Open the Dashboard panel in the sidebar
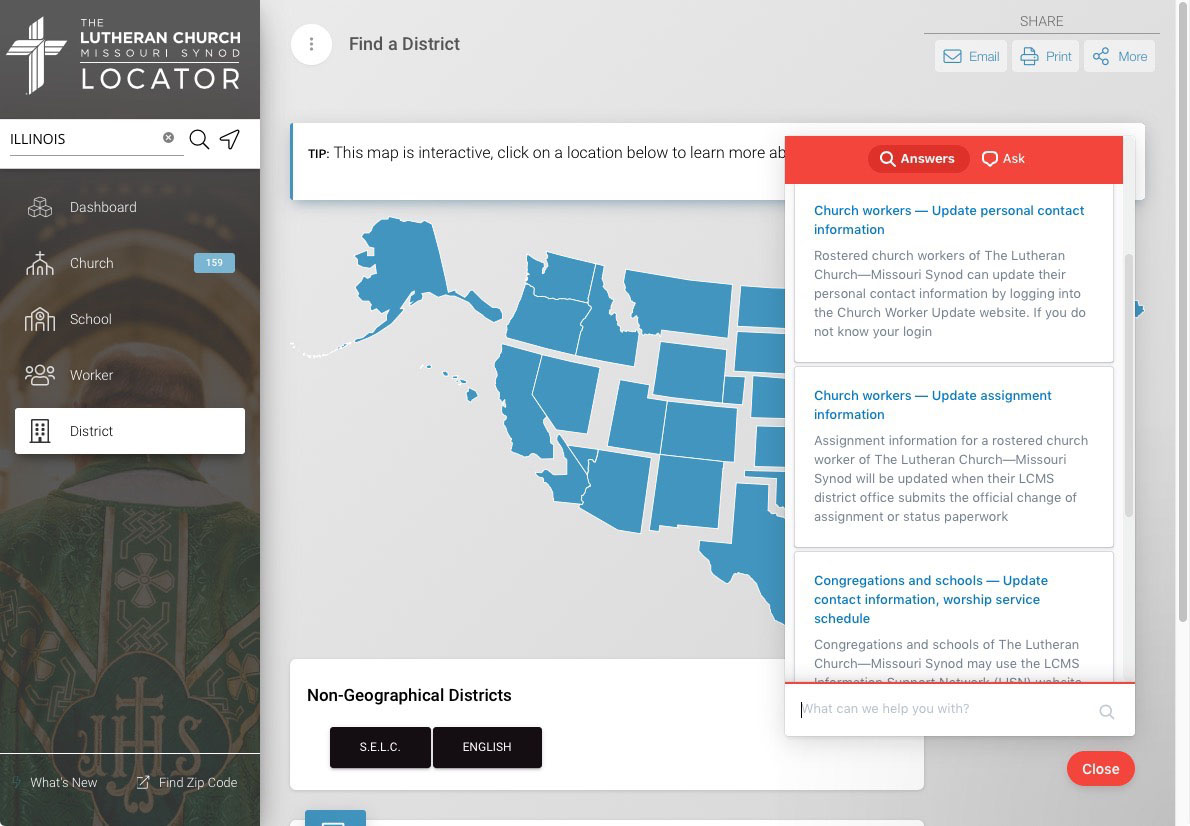The width and height of the screenshot is (1190, 826). pyautogui.click(x=103, y=207)
